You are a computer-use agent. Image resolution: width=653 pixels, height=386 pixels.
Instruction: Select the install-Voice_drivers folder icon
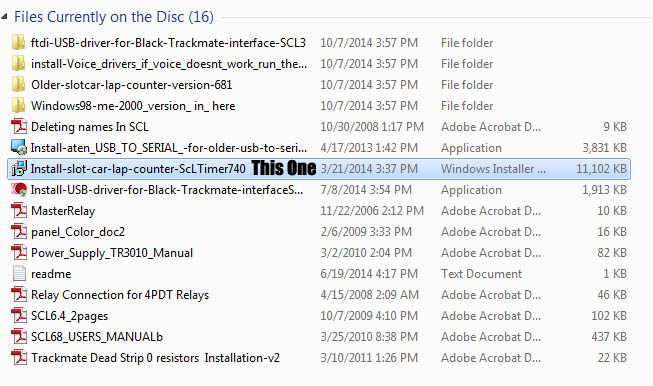pyautogui.click(x=18, y=63)
